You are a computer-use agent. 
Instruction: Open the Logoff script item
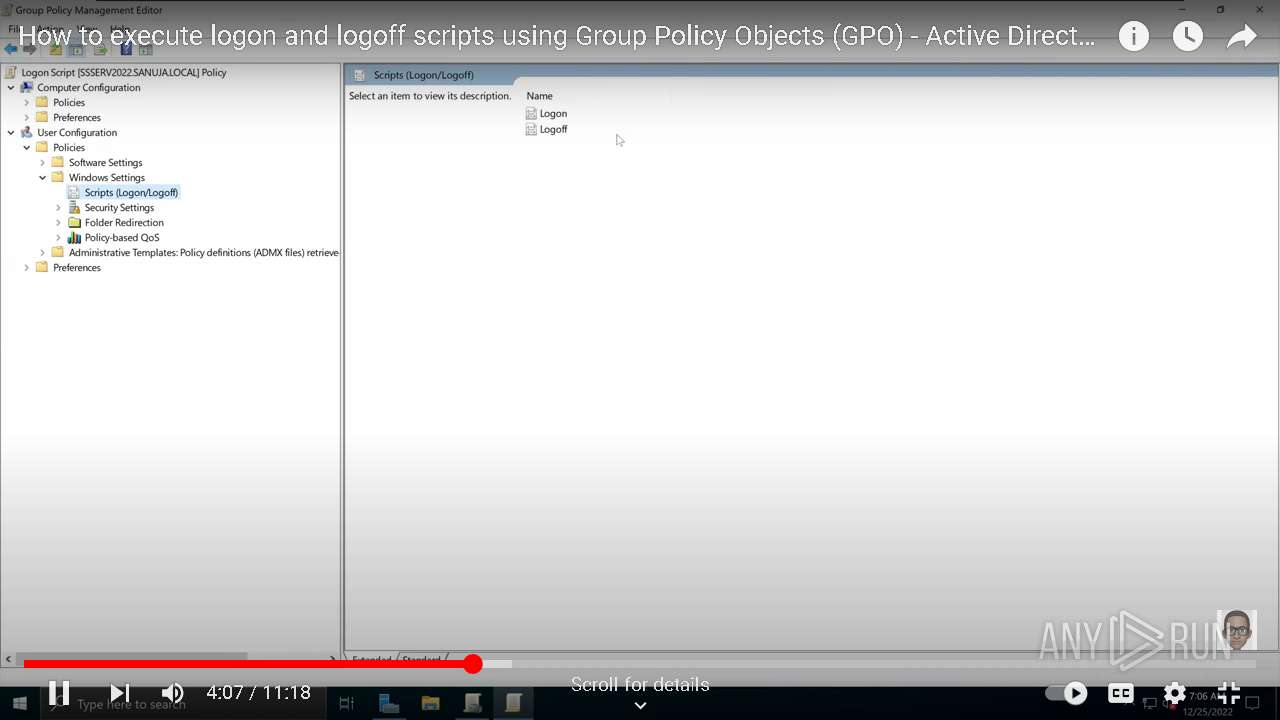[553, 129]
